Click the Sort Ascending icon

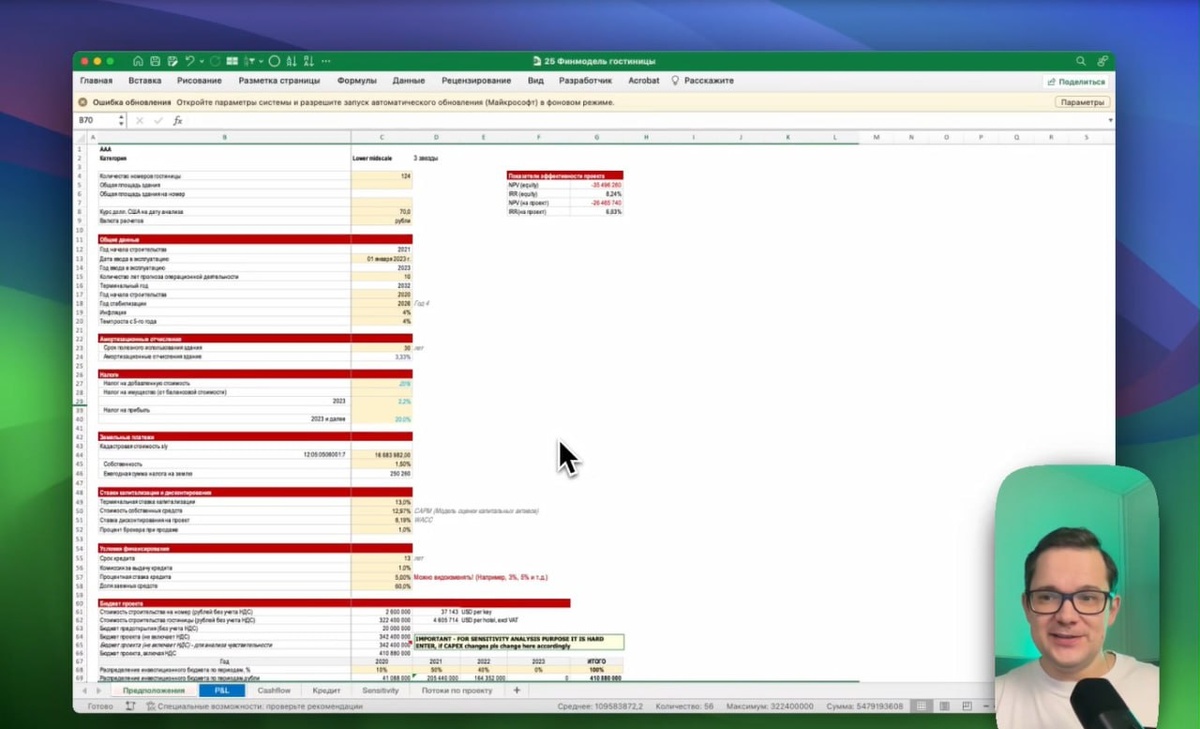292,61
